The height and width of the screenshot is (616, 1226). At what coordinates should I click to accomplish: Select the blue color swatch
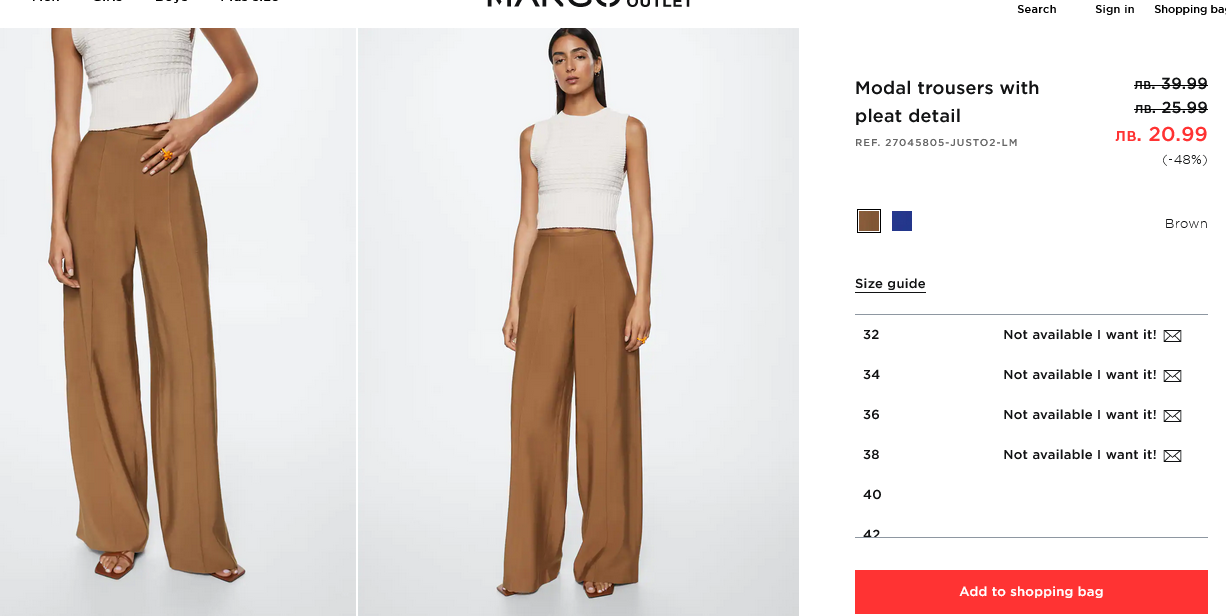tap(902, 221)
